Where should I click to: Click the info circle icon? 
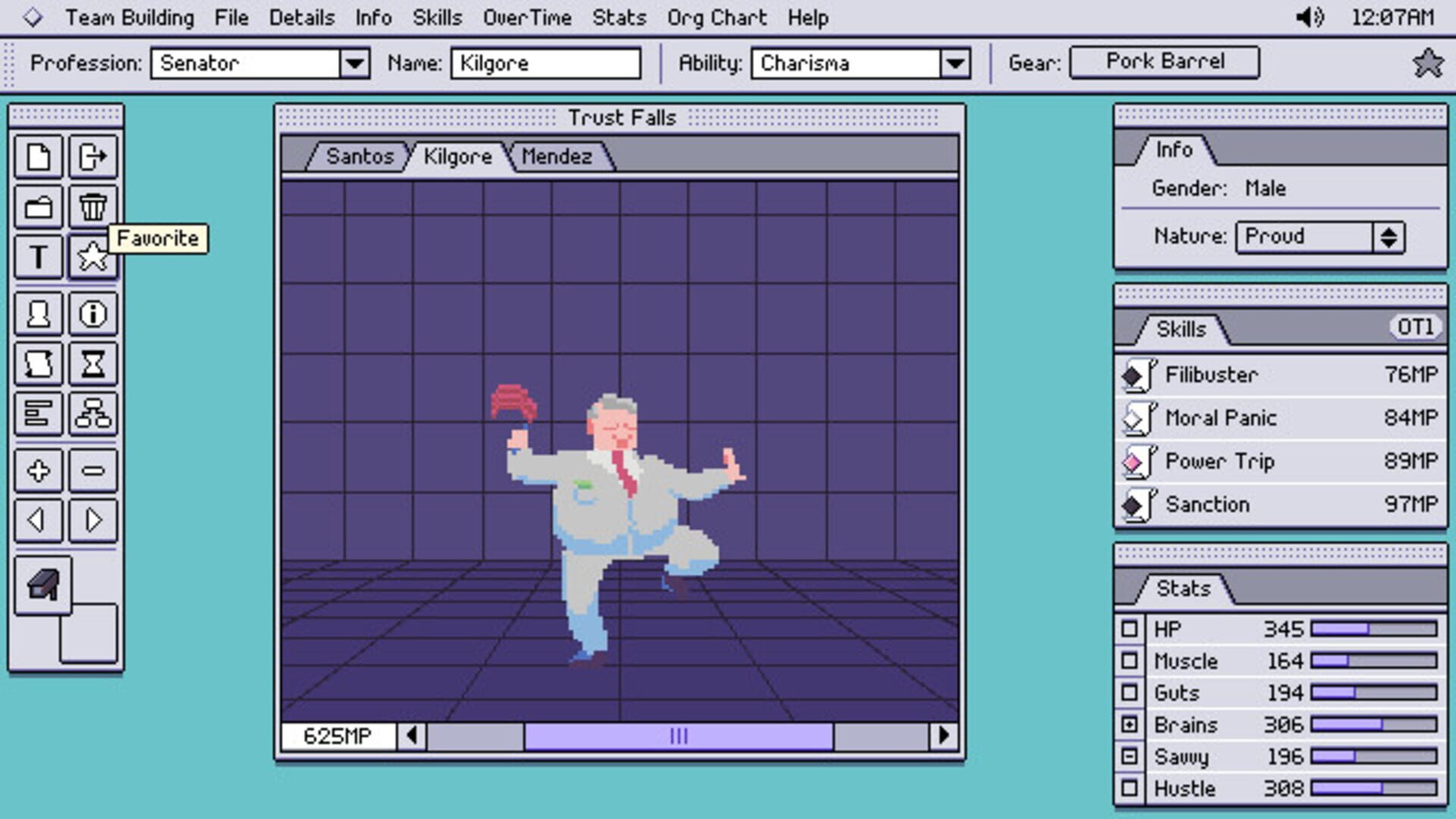93,314
